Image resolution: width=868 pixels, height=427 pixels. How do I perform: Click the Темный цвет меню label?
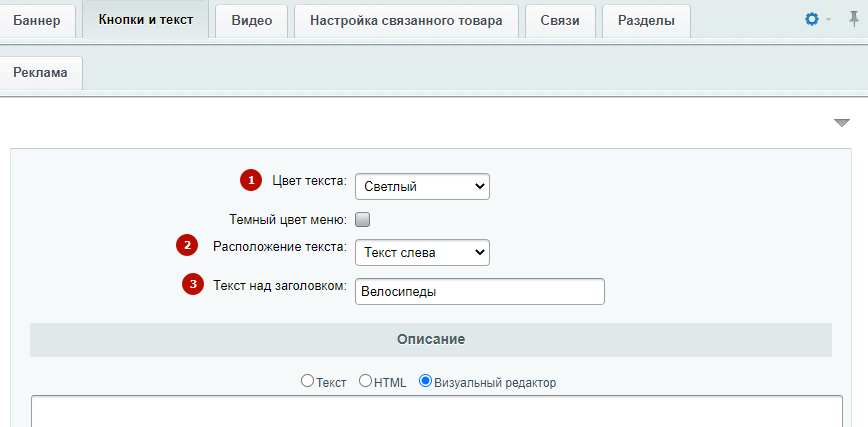click(288, 220)
